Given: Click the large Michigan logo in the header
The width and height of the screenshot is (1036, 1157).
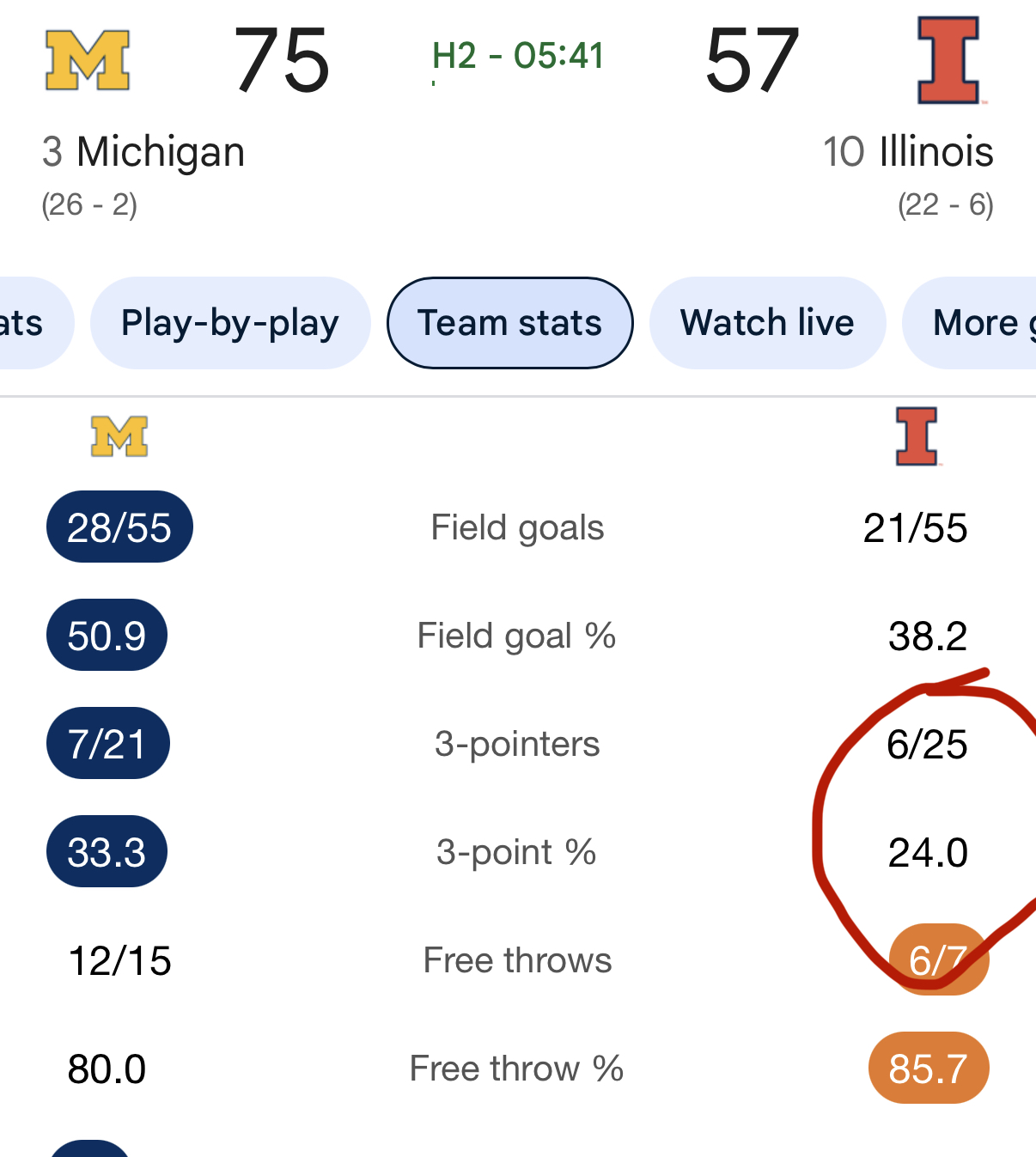Looking at the screenshot, I should (x=88, y=60).
